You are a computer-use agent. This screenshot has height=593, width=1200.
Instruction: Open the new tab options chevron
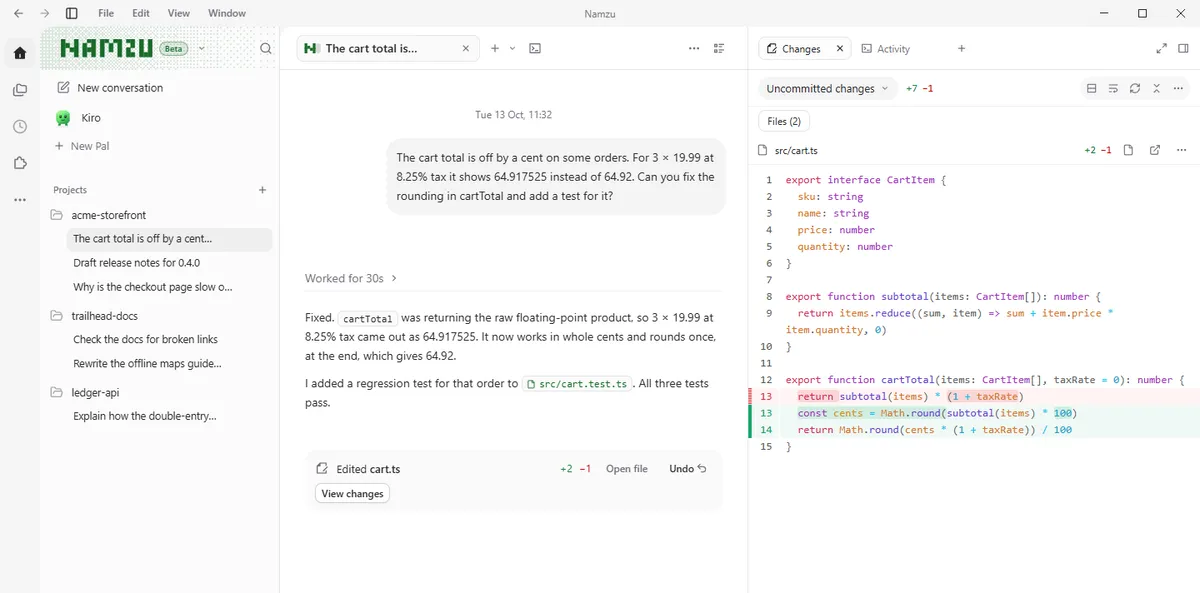(x=513, y=48)
